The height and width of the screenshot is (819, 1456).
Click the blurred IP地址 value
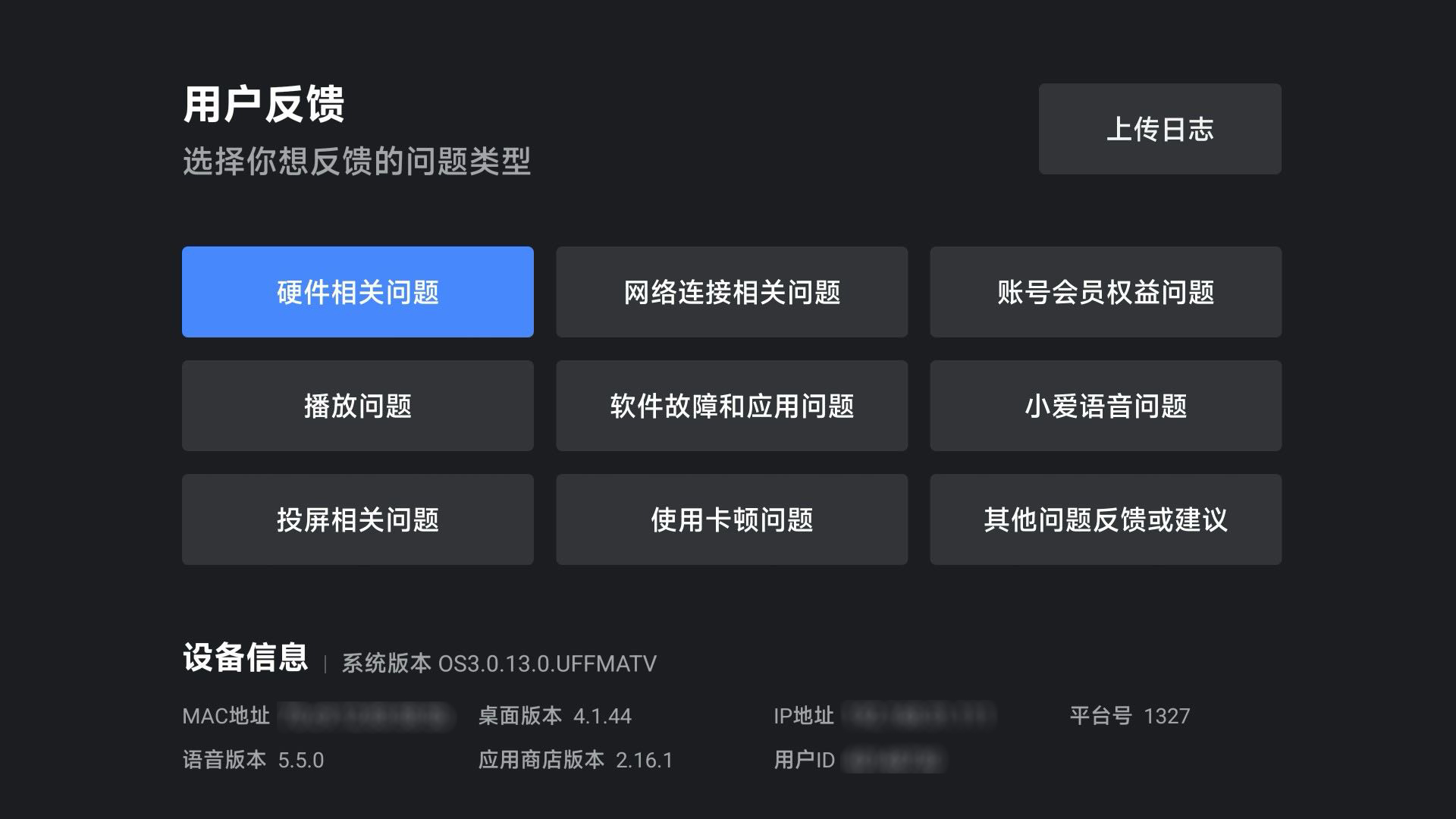tap(918, 716)
